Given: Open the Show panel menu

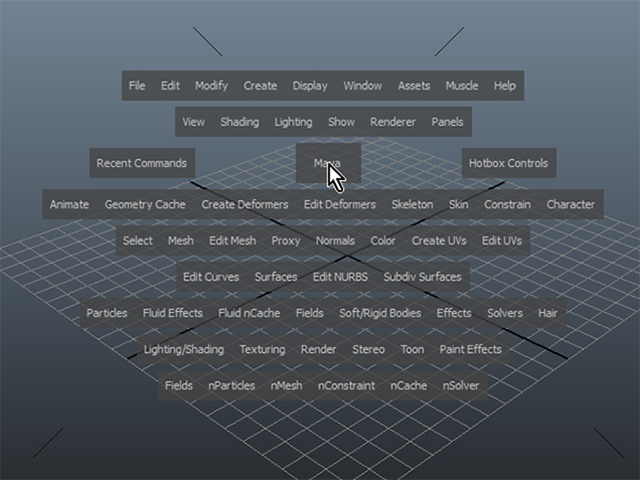Looking at the screenshot, I should [x=342, y=122].
